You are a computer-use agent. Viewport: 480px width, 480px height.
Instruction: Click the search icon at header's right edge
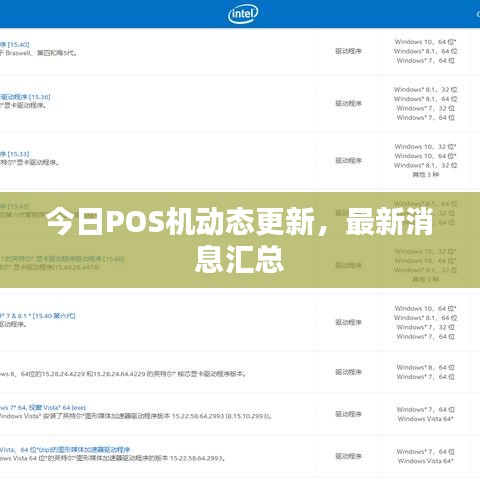478,14
